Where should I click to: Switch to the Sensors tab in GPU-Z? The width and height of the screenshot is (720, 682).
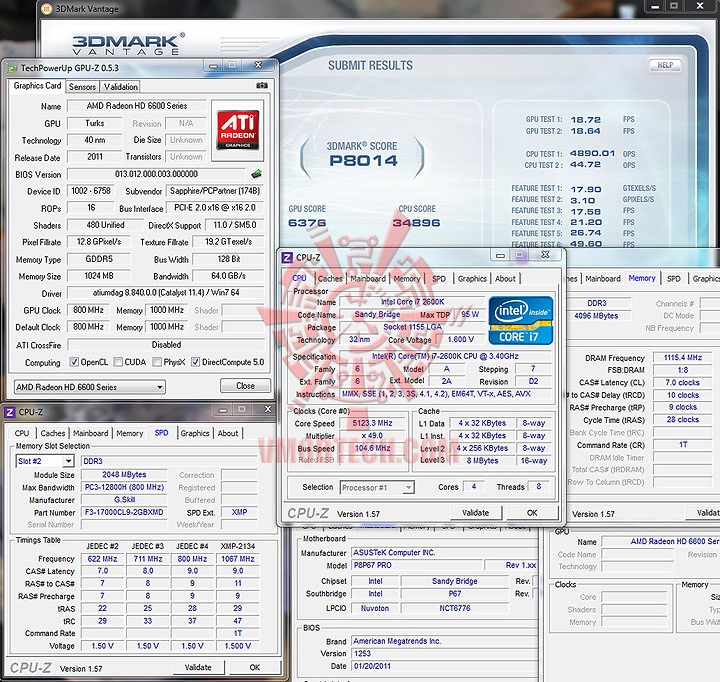coord(82,87)
